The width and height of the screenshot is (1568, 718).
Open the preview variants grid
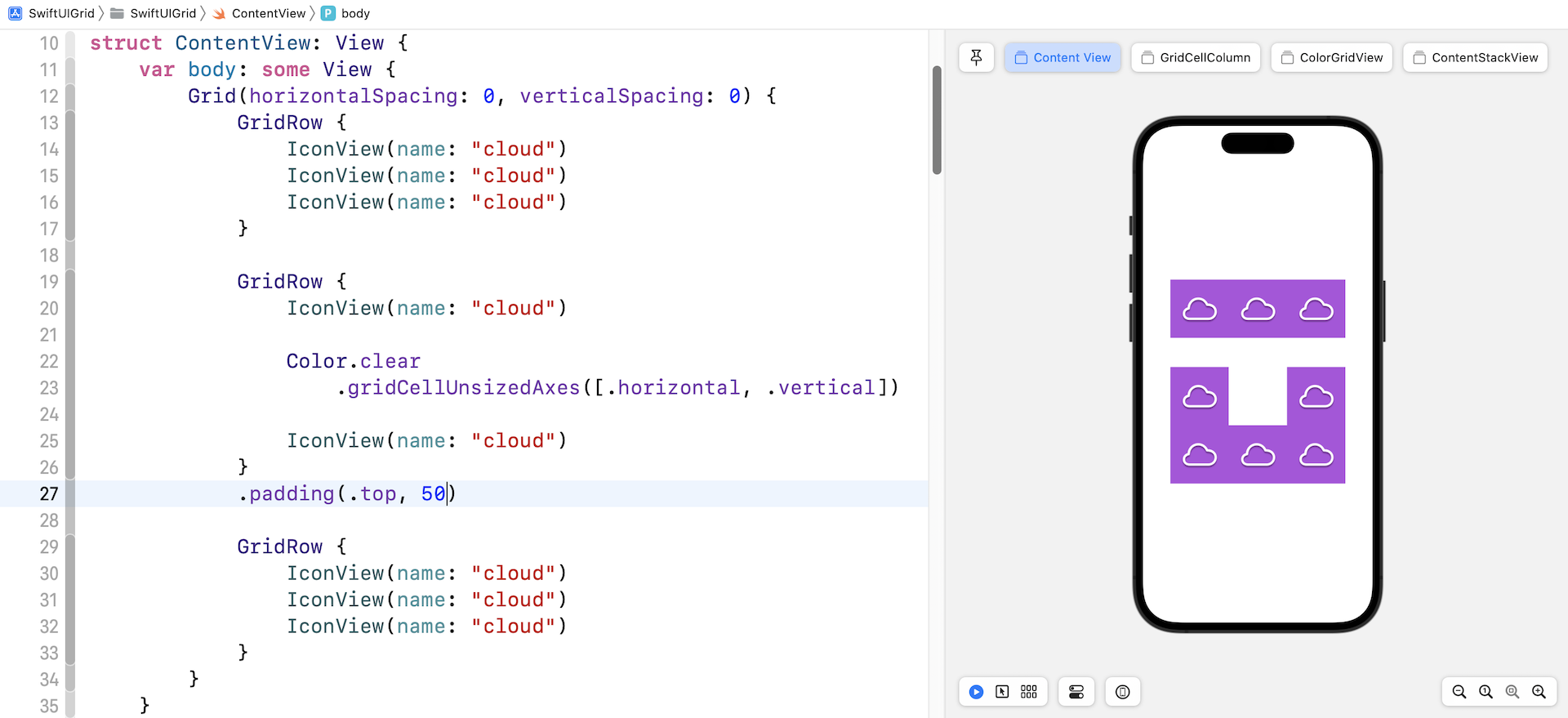click(x=1029, y=692)
